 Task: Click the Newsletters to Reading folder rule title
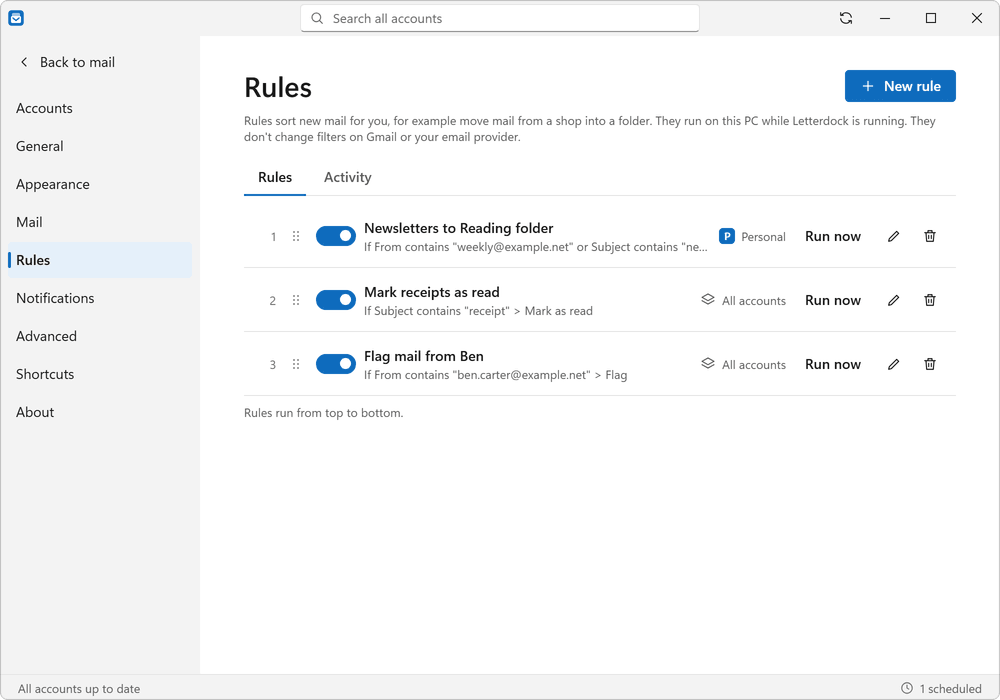[x=459, y=228]
